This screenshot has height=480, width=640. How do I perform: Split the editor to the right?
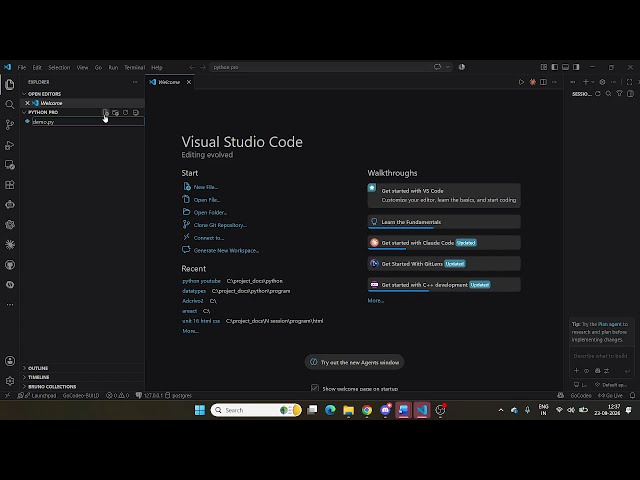(x=543, y=82)
